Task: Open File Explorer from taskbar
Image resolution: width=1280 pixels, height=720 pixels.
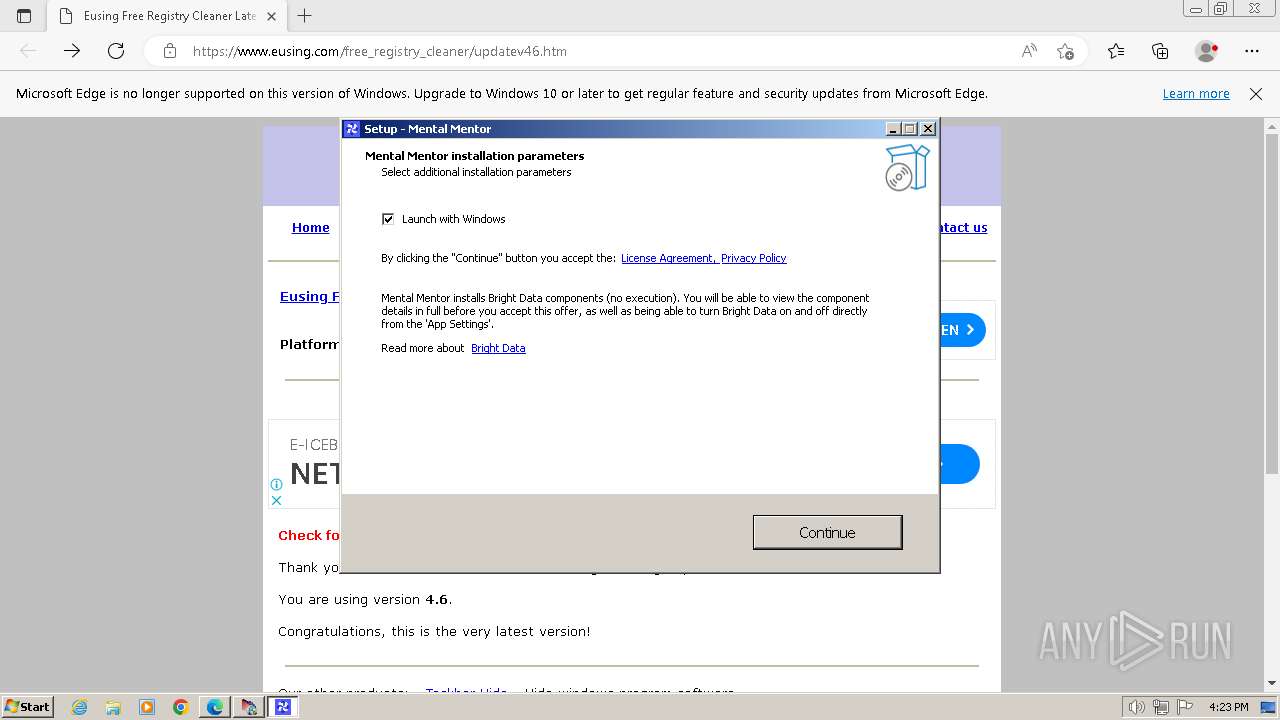Action: 113,707
